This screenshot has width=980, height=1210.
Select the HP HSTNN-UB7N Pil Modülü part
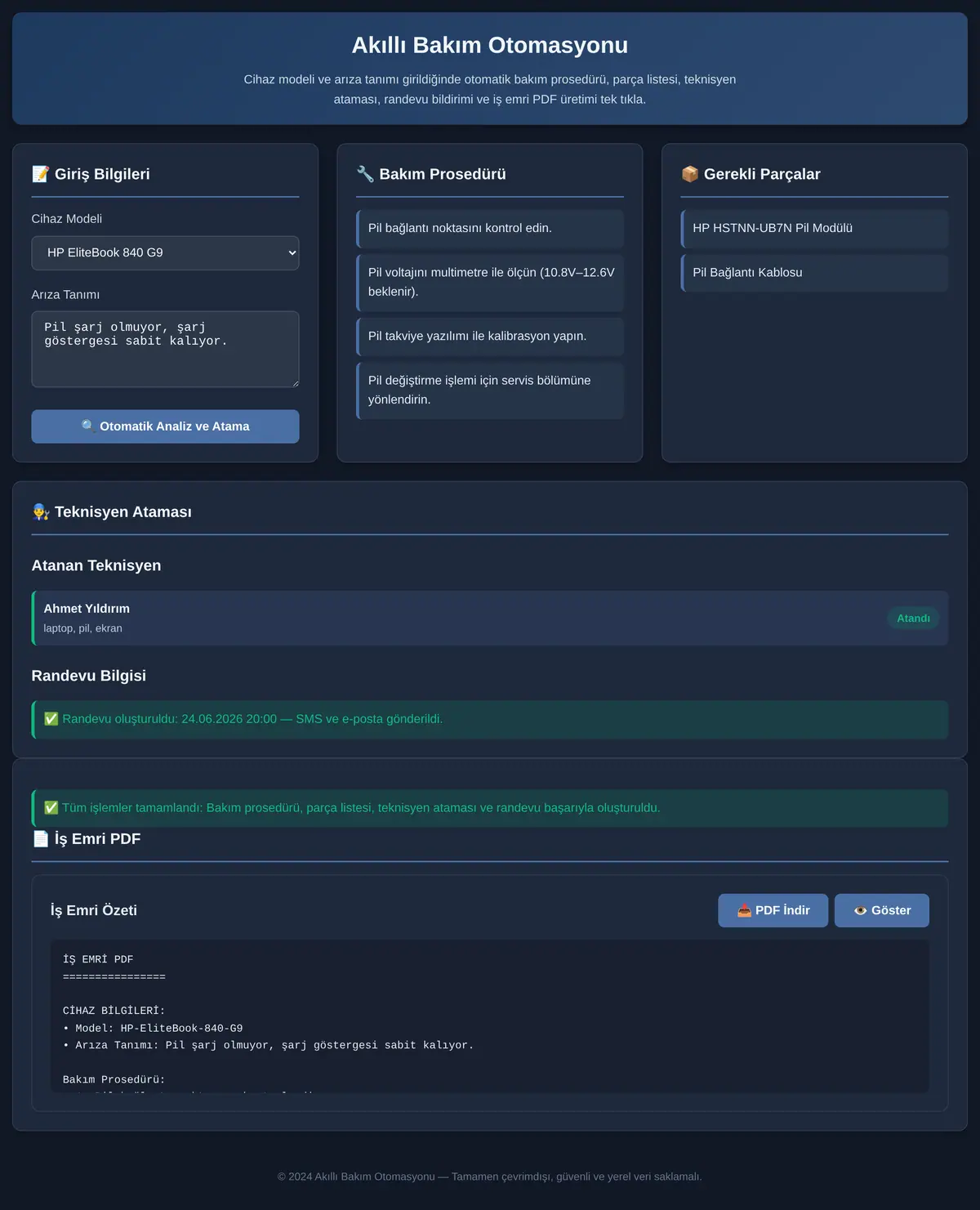[x=814, y=229]
